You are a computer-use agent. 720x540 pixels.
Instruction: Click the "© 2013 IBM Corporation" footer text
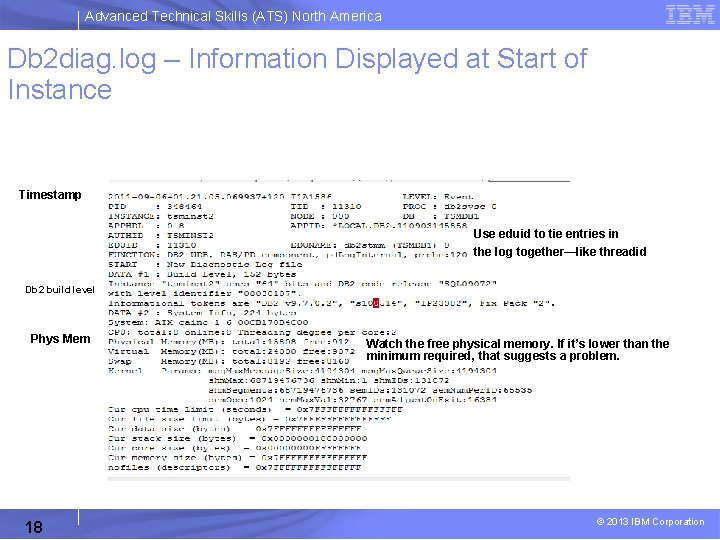(x=650, y=522)
